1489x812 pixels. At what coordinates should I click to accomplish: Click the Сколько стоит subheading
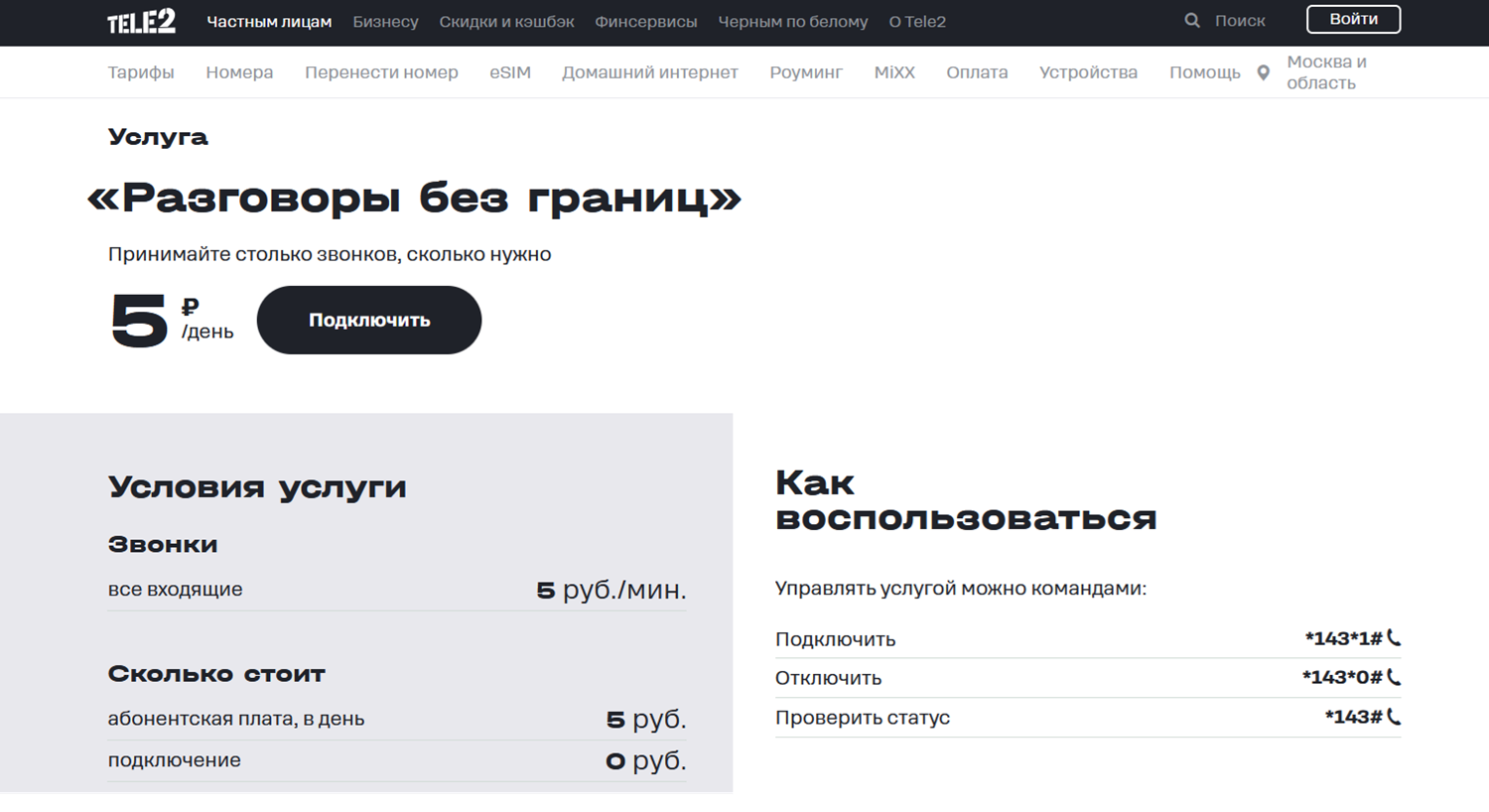[216, 674]
